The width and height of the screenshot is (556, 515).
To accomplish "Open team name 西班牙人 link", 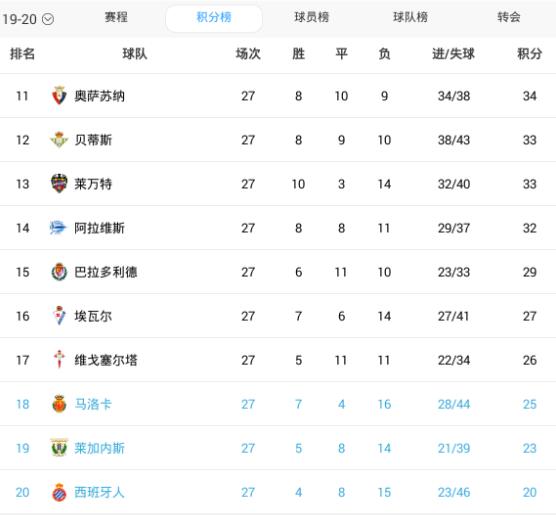I will (99, 492).
